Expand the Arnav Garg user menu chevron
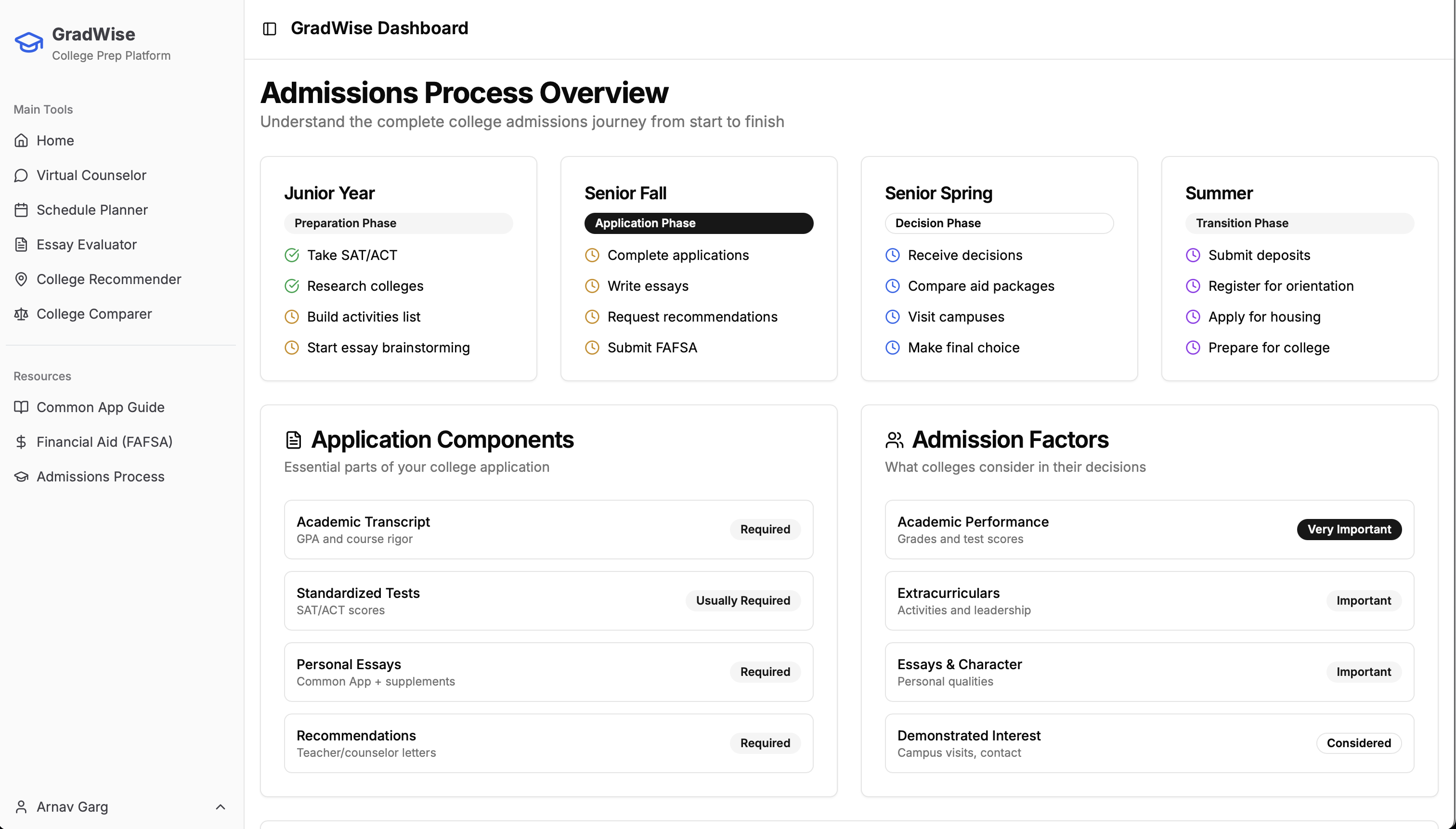This screenshot has width=1456, height=829. click(221, 807)
